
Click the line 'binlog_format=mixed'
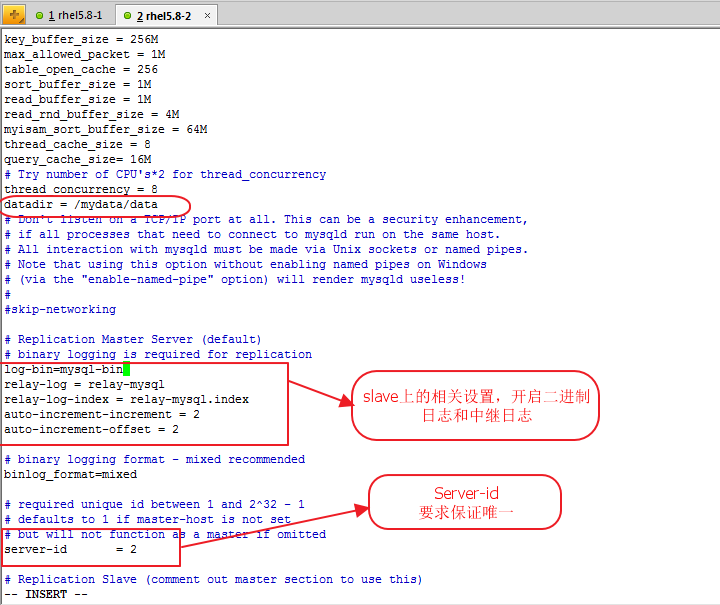pos(70,475)
